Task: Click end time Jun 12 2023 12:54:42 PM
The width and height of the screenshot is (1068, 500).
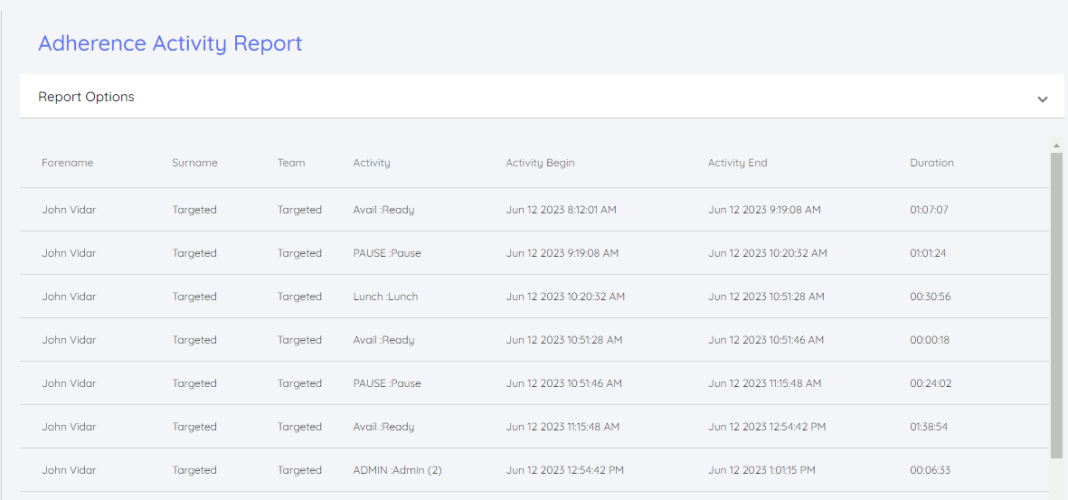Action: [768, 427]
